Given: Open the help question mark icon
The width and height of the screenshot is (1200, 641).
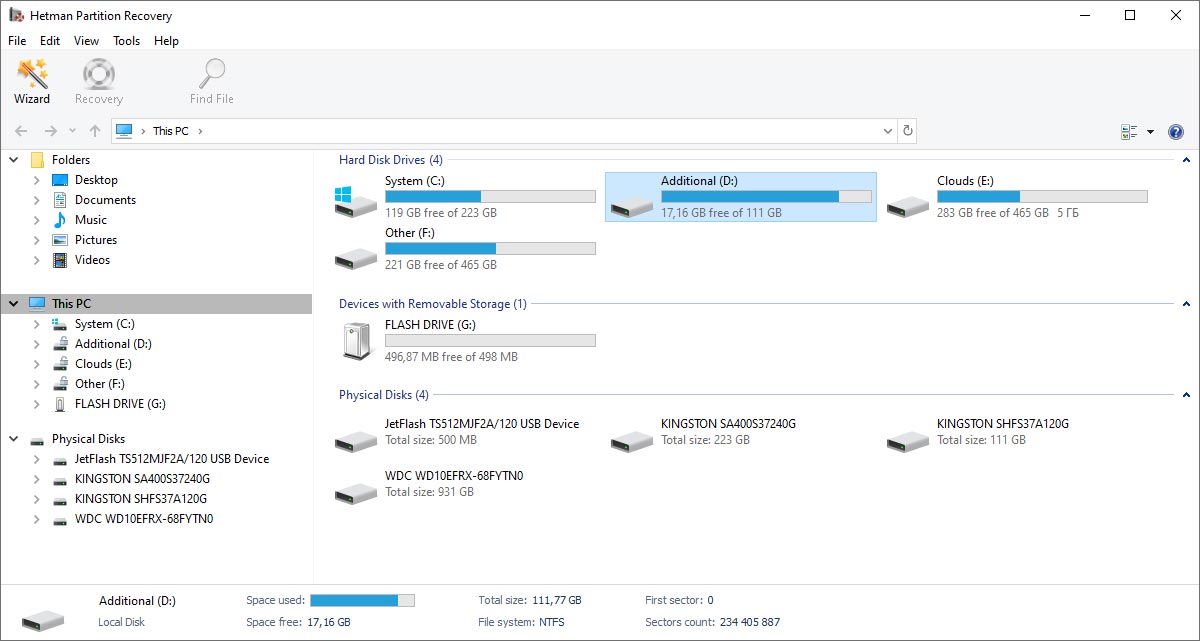Looking at the screenshot, I should (x=1176, y=132).
